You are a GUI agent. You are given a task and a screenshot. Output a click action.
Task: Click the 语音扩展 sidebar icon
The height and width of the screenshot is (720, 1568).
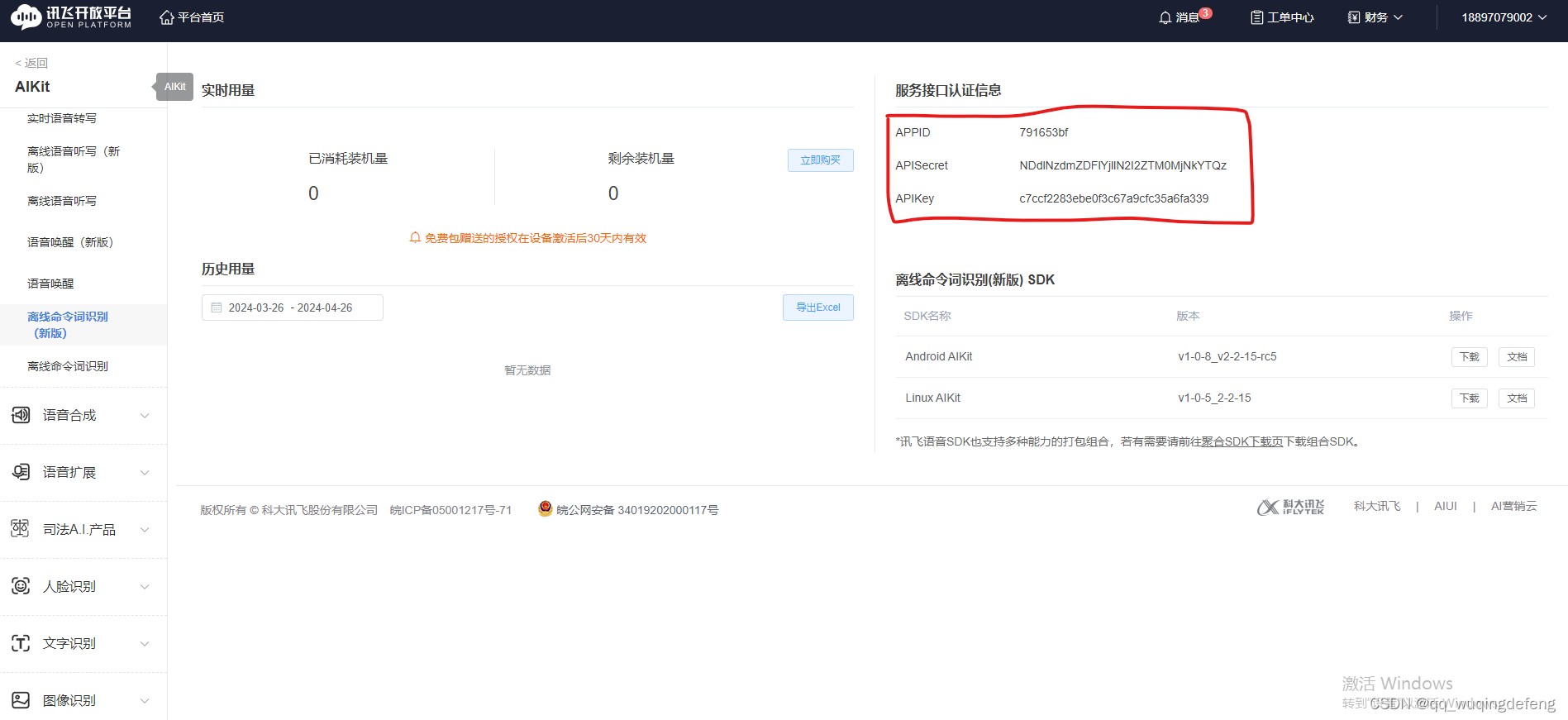point(21,472)
